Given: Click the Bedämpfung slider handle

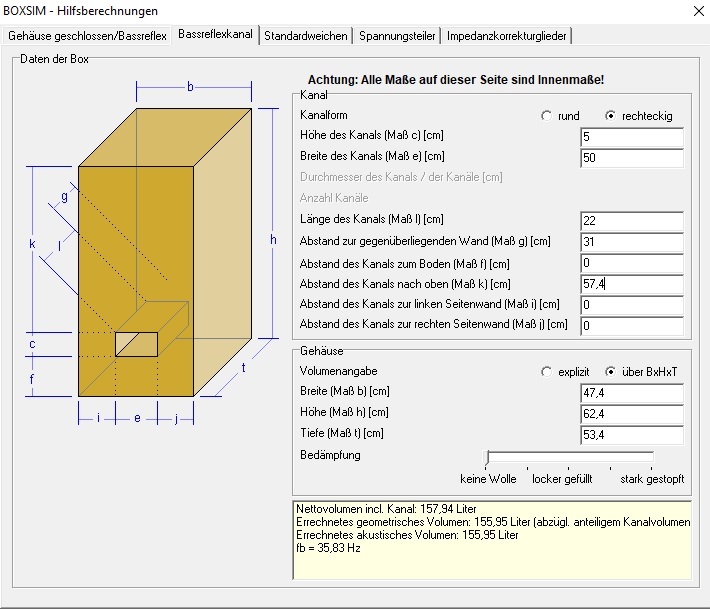Looking at the screenshot, I should point(488,458).
